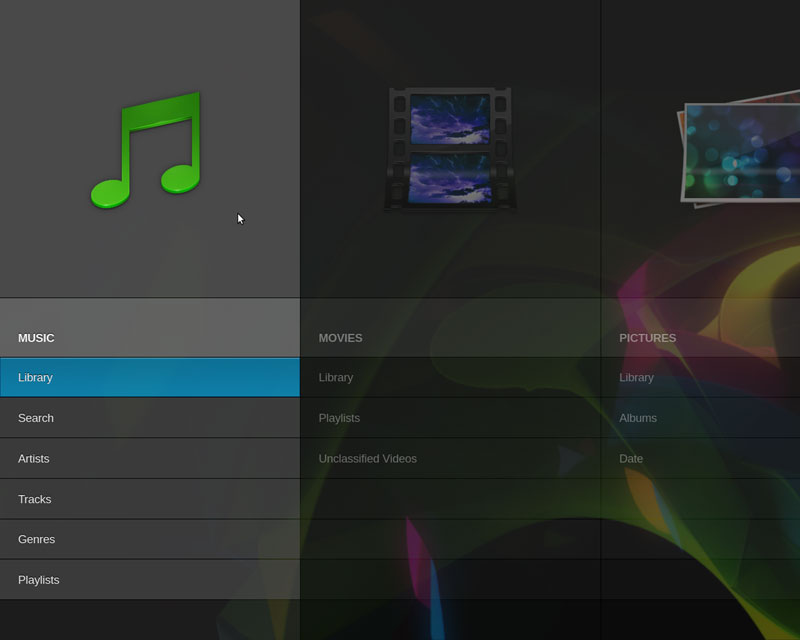Select the Pictures photo stack icon
The image size is (800, 640).
pos(738,149)
